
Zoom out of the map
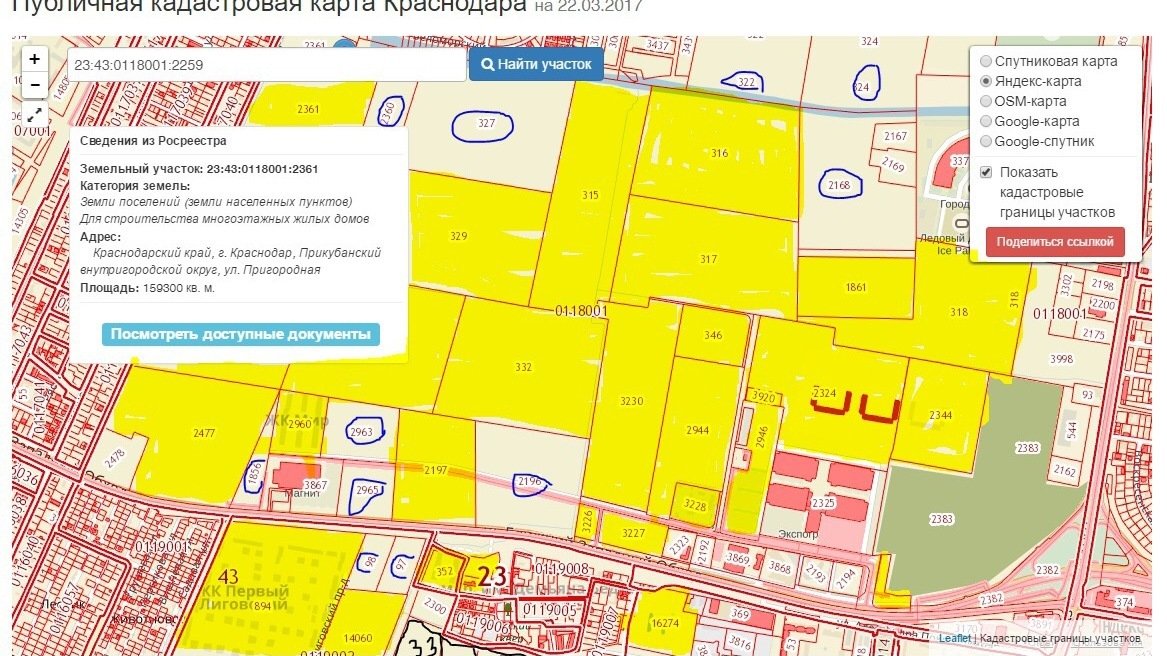(x=34, y=85)
